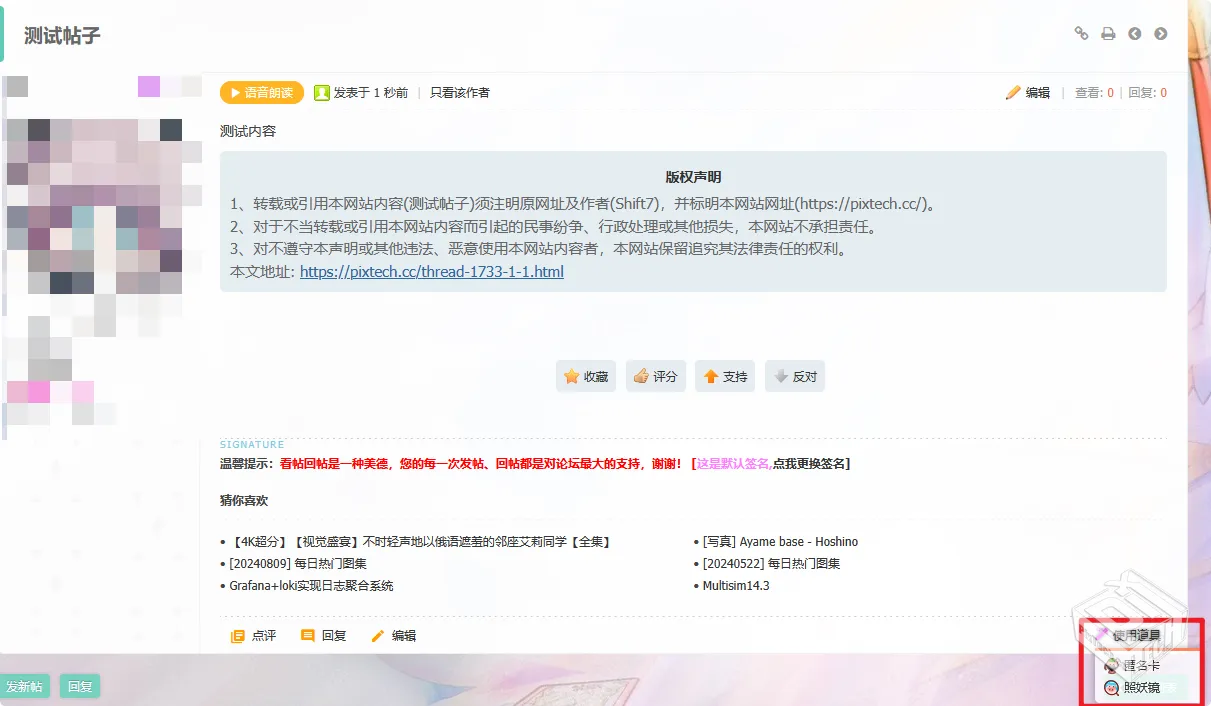Open the Multisim14.3 recommended thread

(x=736, y=585)
